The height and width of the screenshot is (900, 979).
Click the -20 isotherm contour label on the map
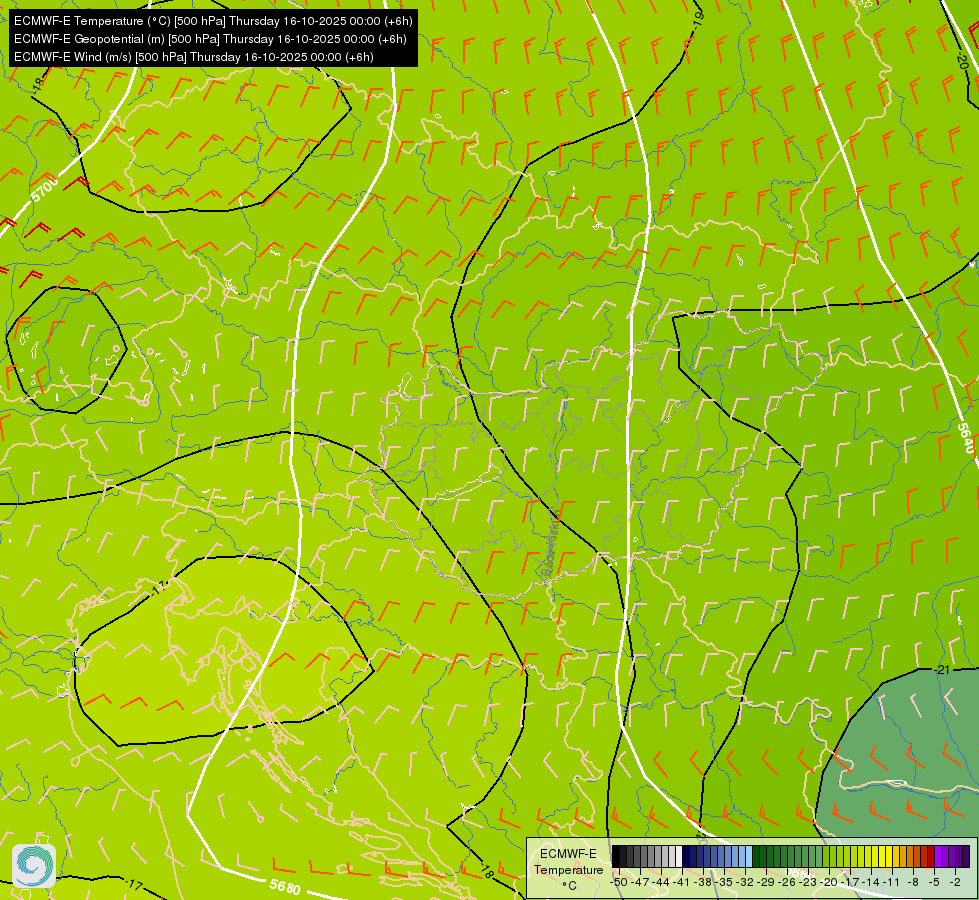[x=962, y=62]
